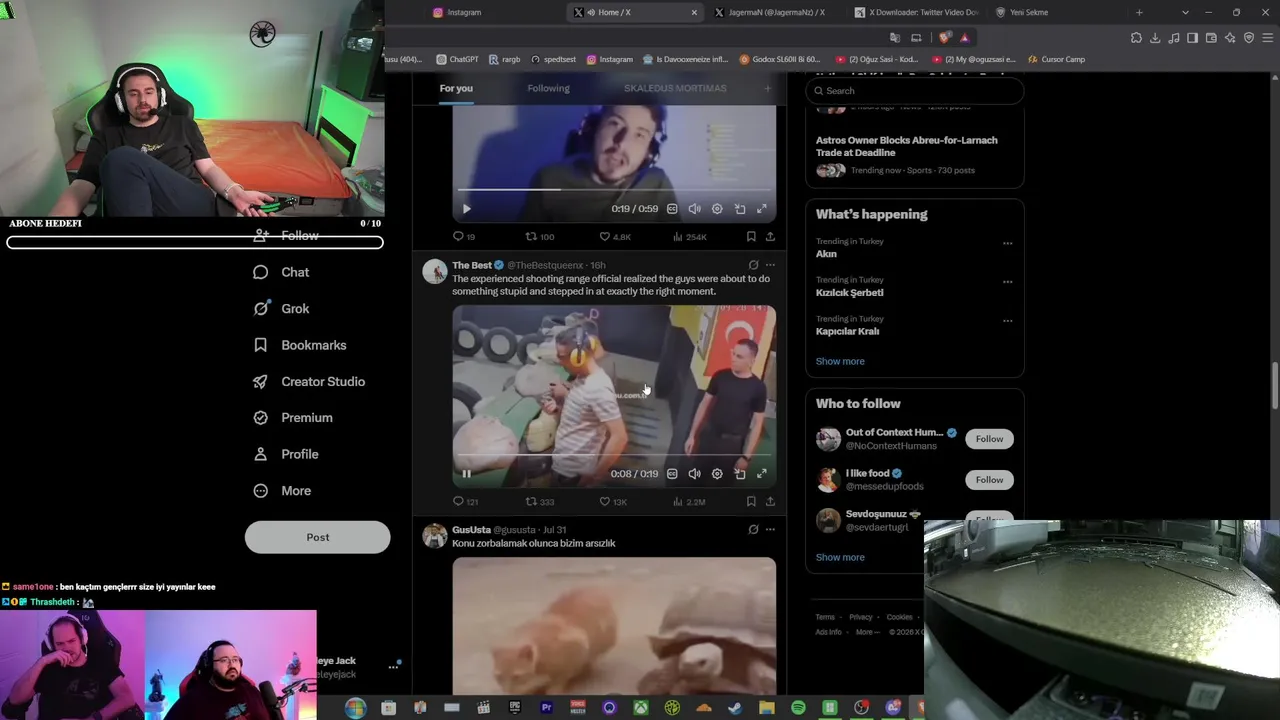Screen dimensions: 1280x720
Task: Open settings gear on the 0:59 video
Action: (x=717, y=209)
